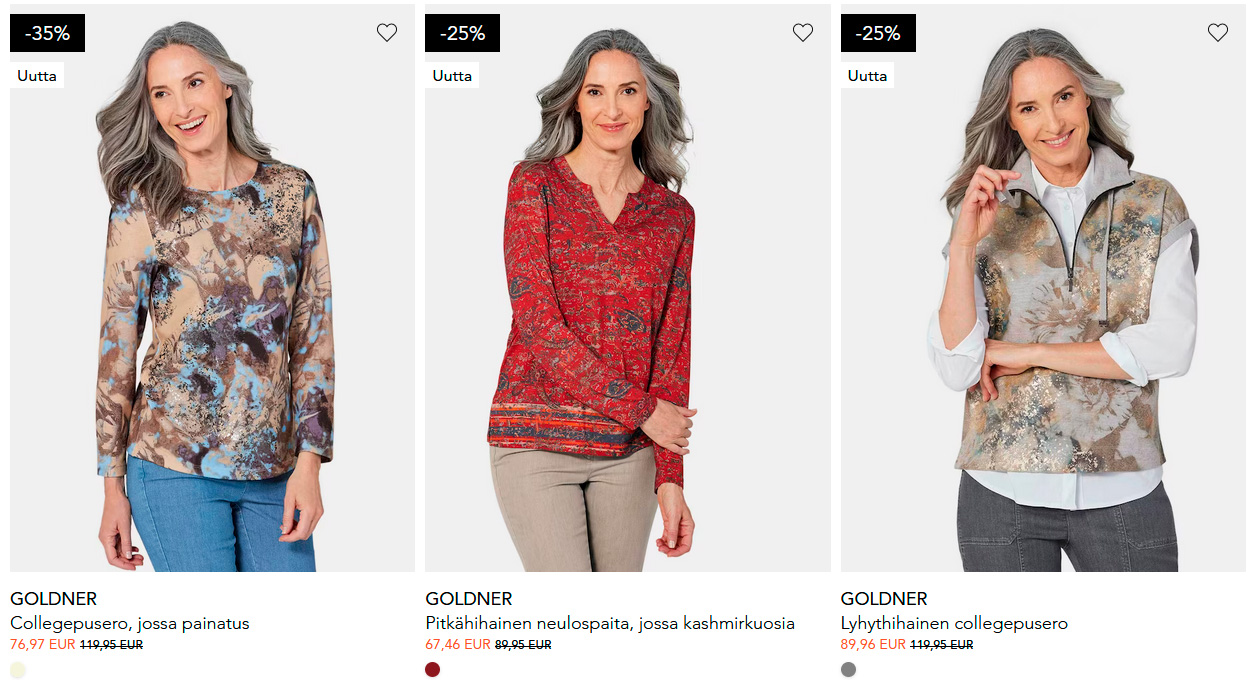
Task: Click Uutta label on the red shirt
Action: click(x=452, y=76)
